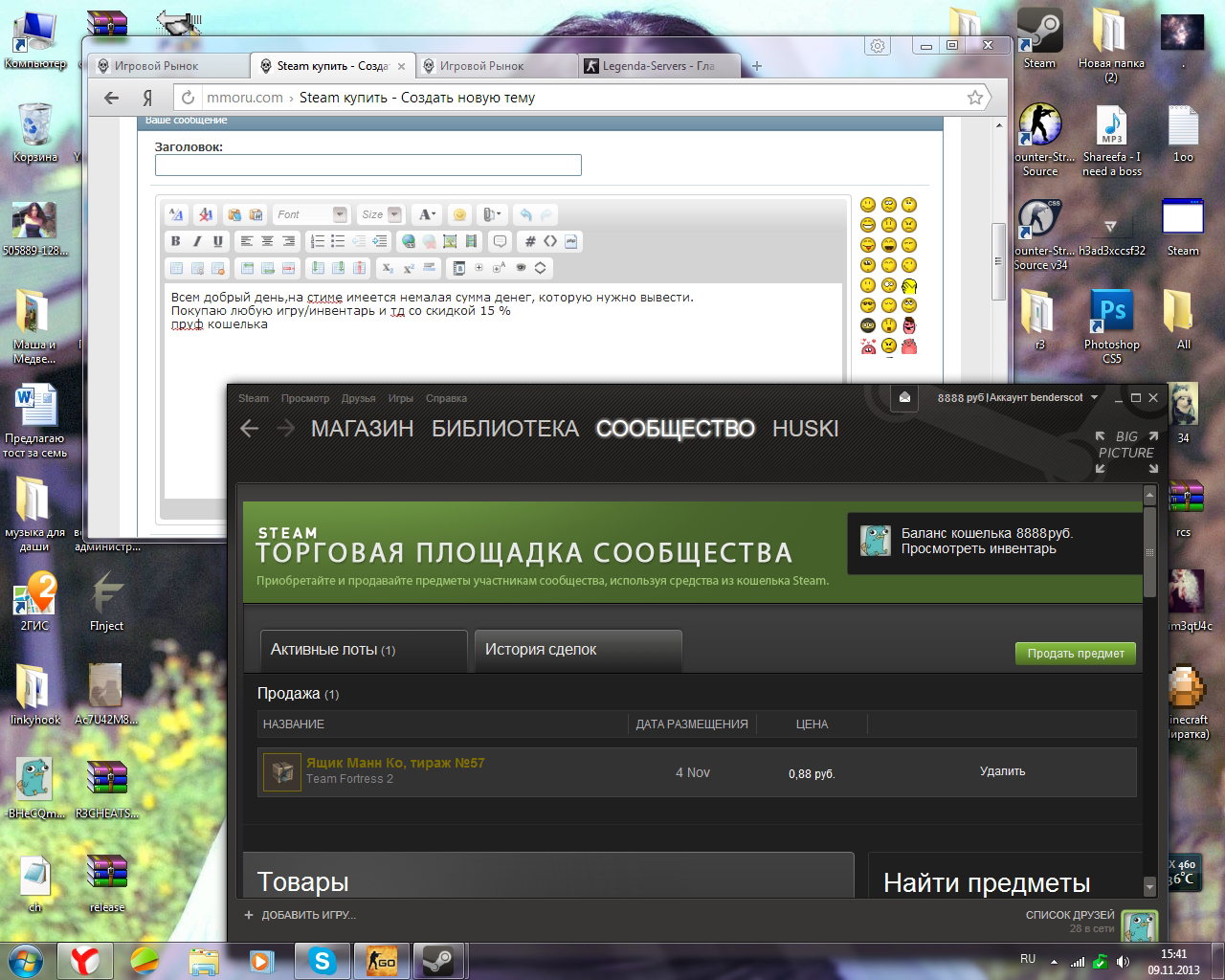Open the Font dropdown in the editor
The image size is (1225, 980).
click(x=310, y=214)
